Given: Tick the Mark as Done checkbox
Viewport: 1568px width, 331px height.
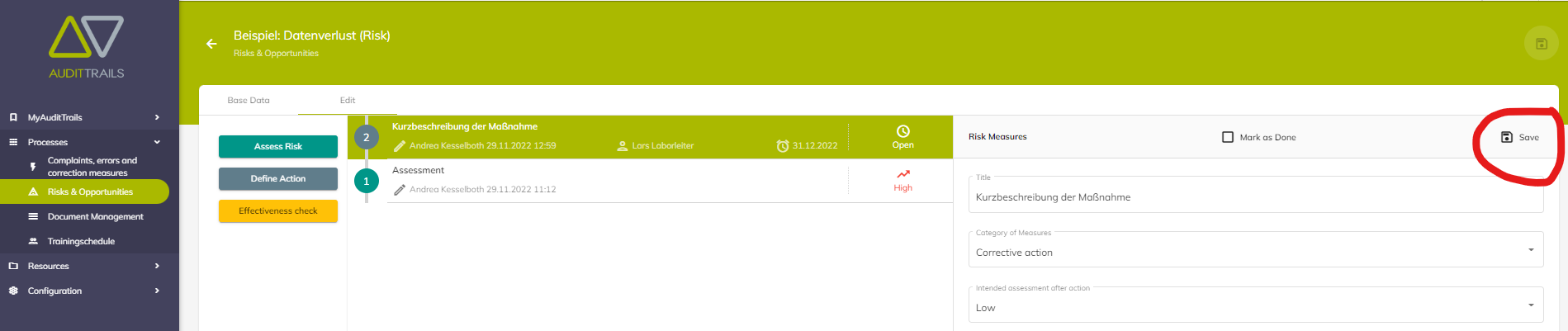Looking at the screenshot, I should [1228, 137].
